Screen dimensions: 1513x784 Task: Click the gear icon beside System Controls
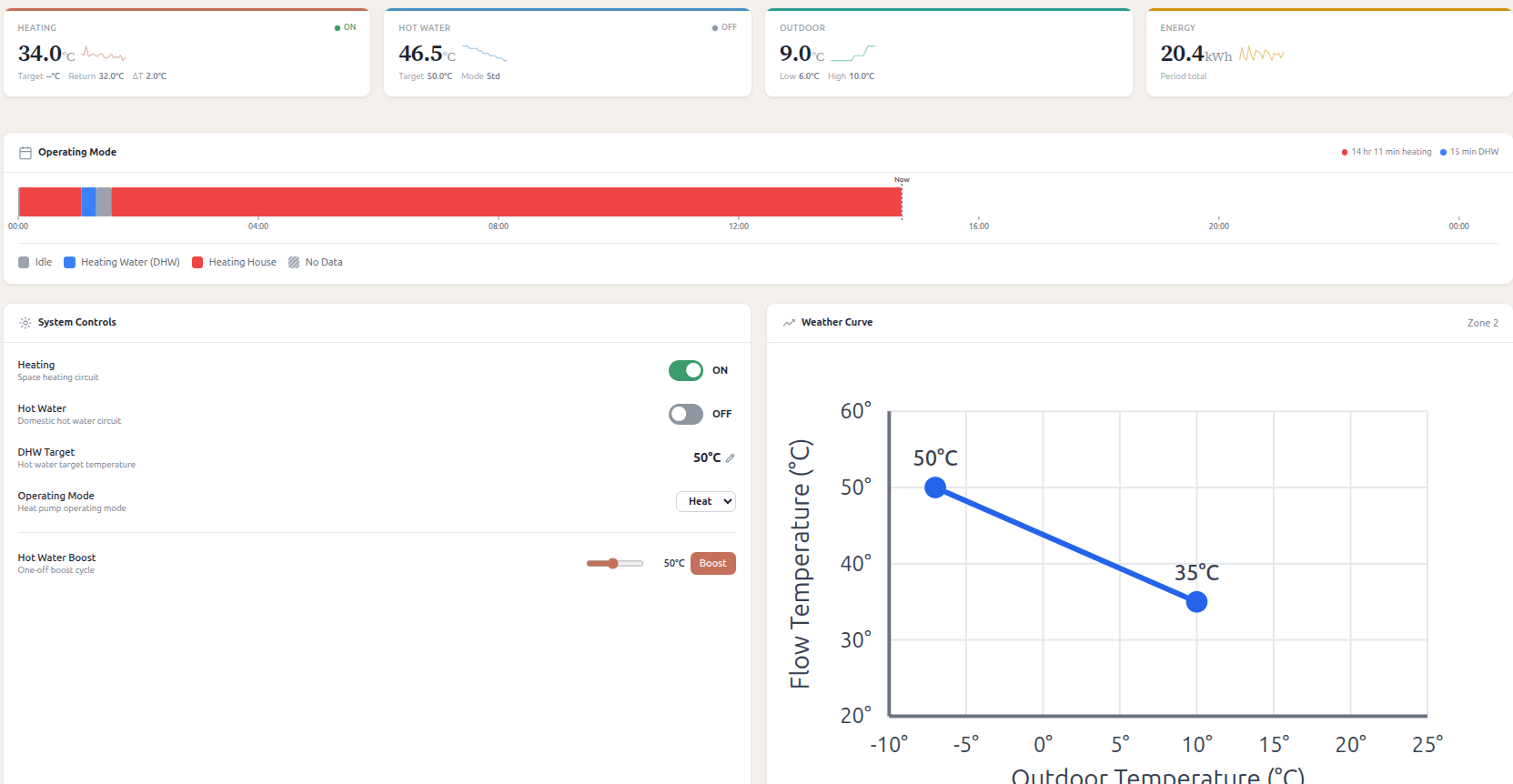(x=25, y=323)
